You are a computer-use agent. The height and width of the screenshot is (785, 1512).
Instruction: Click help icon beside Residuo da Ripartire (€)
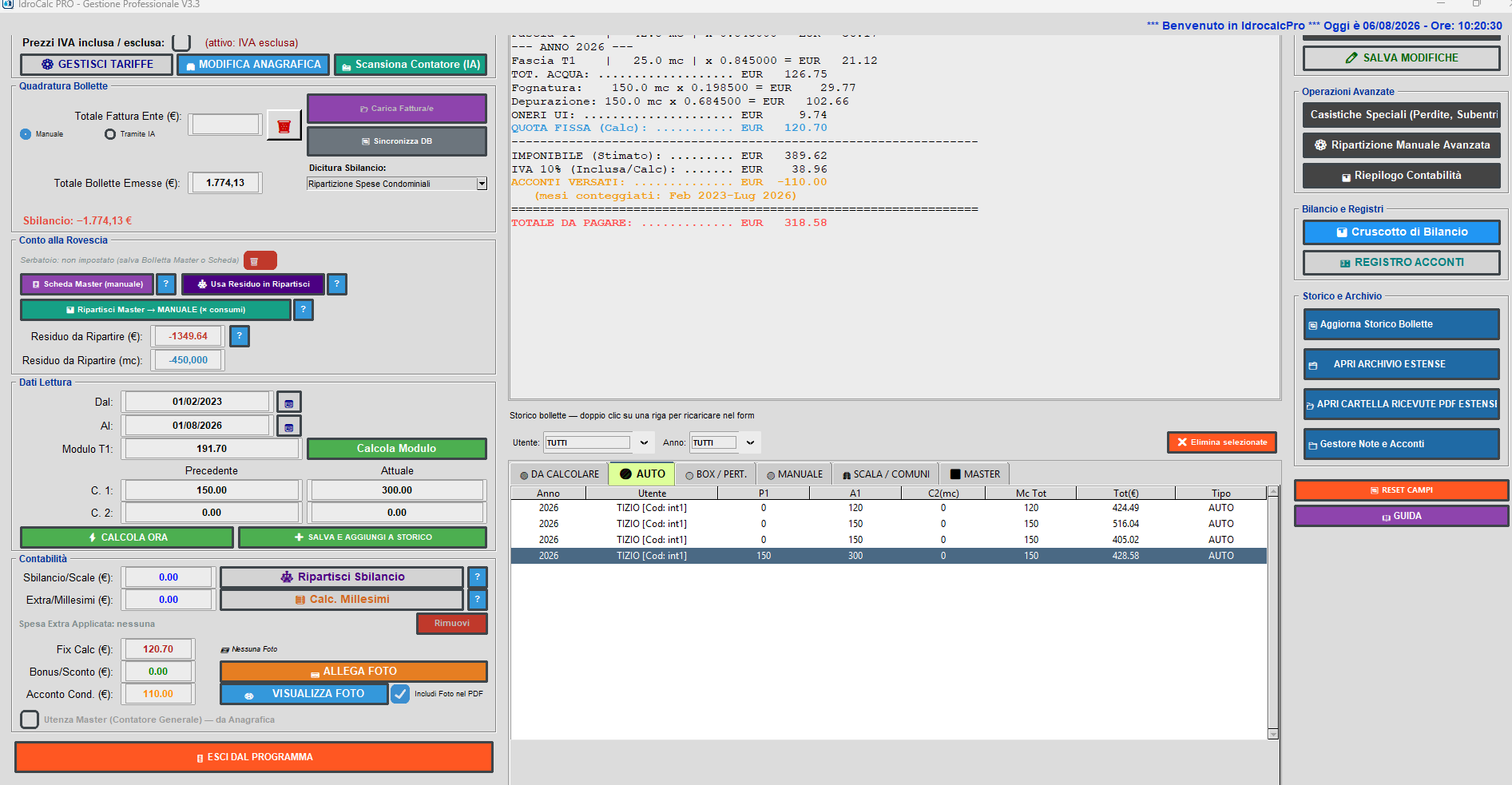[x=239, y=336]
